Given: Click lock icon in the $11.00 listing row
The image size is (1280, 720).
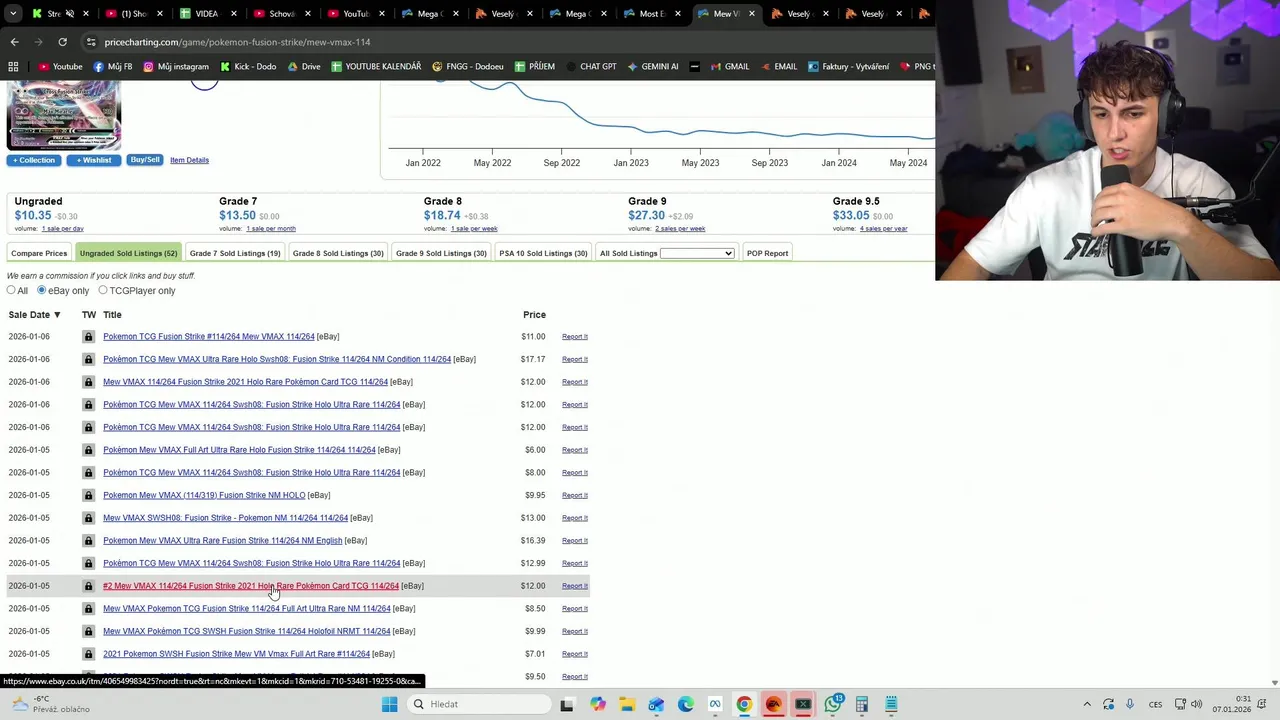Looking at the screenshot, I should pyautogui.click(x=88, y=337).
